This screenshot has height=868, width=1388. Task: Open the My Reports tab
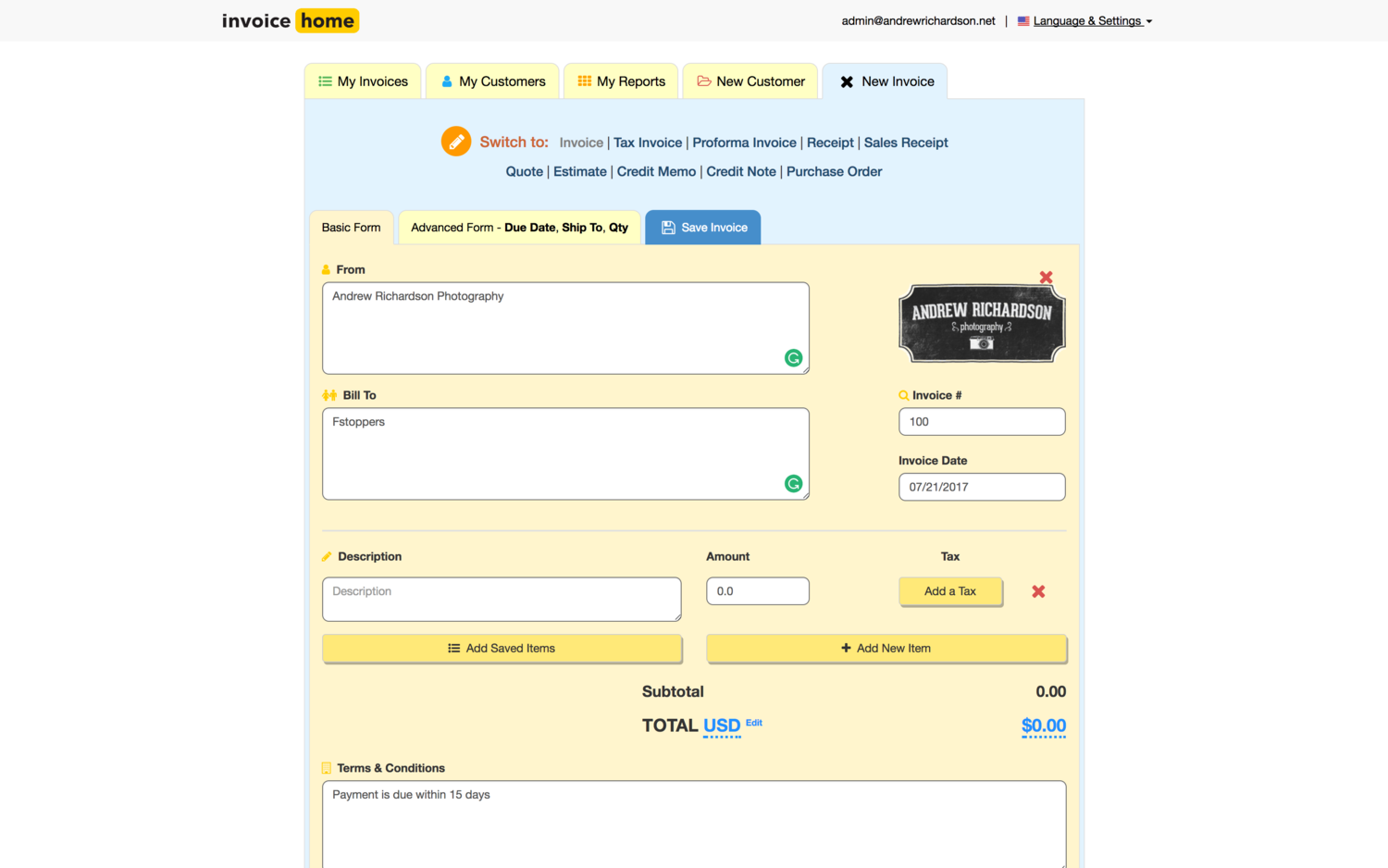[621, 81]
